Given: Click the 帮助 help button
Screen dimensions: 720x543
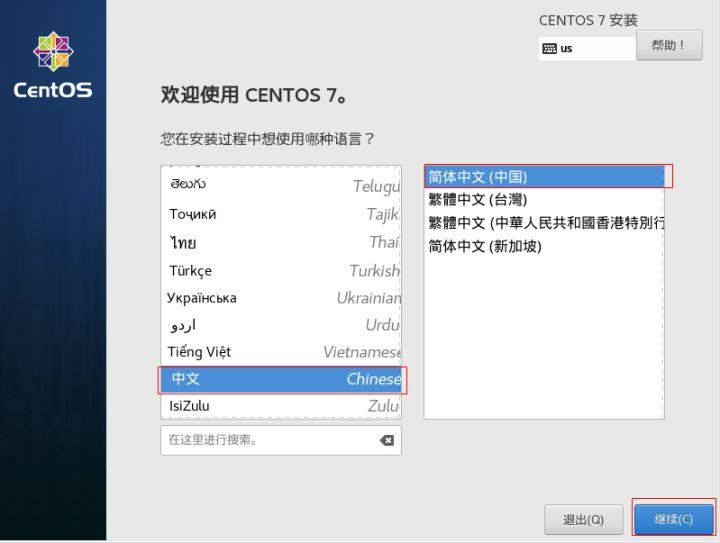Looking at the screenshot, I should (669, 45).
